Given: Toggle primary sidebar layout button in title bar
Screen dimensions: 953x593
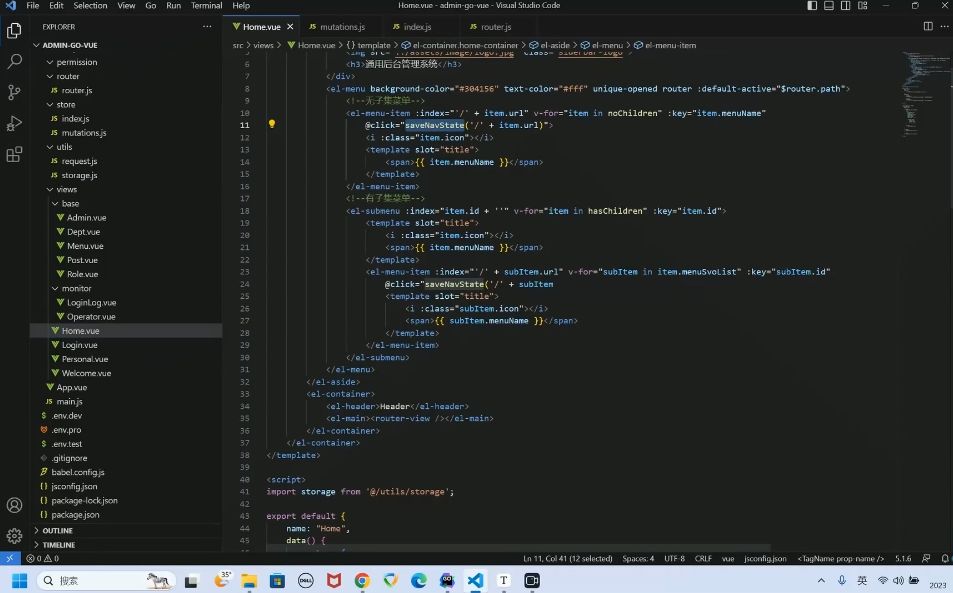Looking at the screenshot, I should [x=812, y=5].
